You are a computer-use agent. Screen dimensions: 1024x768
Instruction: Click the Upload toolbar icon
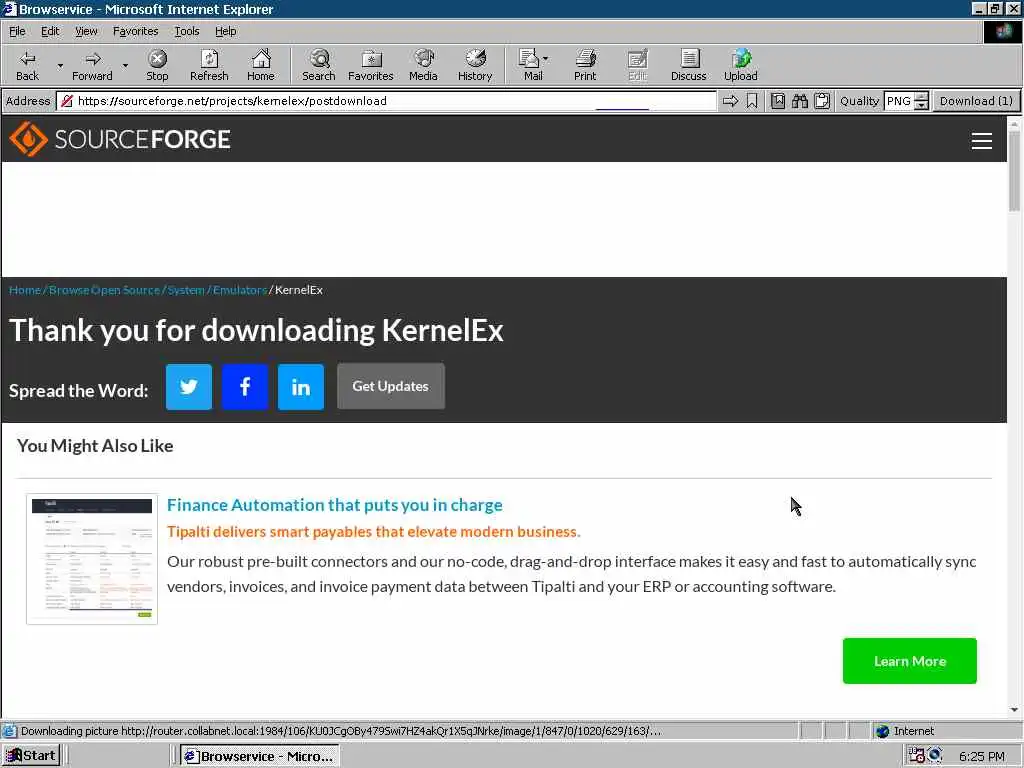[741, 65]
